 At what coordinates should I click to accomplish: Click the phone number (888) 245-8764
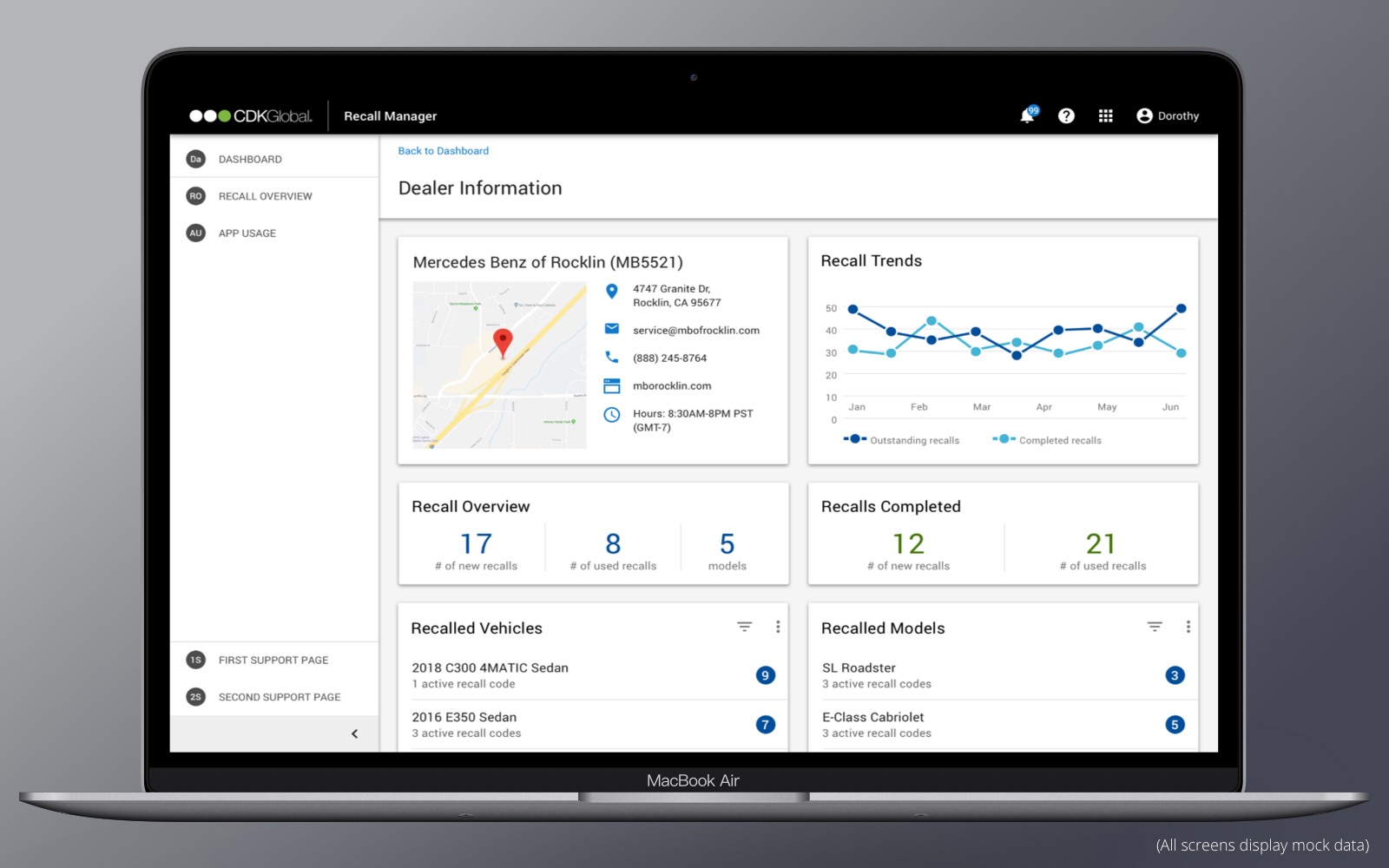[x=669, y=358]
